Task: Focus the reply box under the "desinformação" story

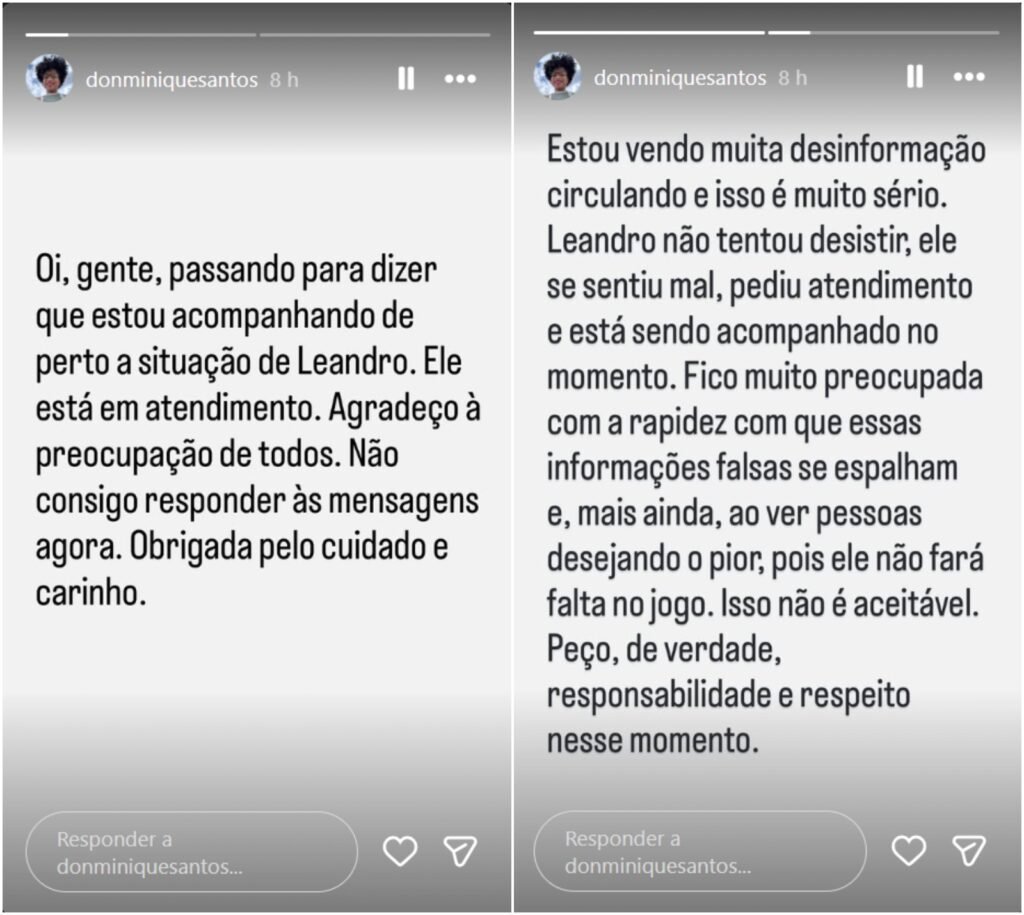Action: click(698, 851)
